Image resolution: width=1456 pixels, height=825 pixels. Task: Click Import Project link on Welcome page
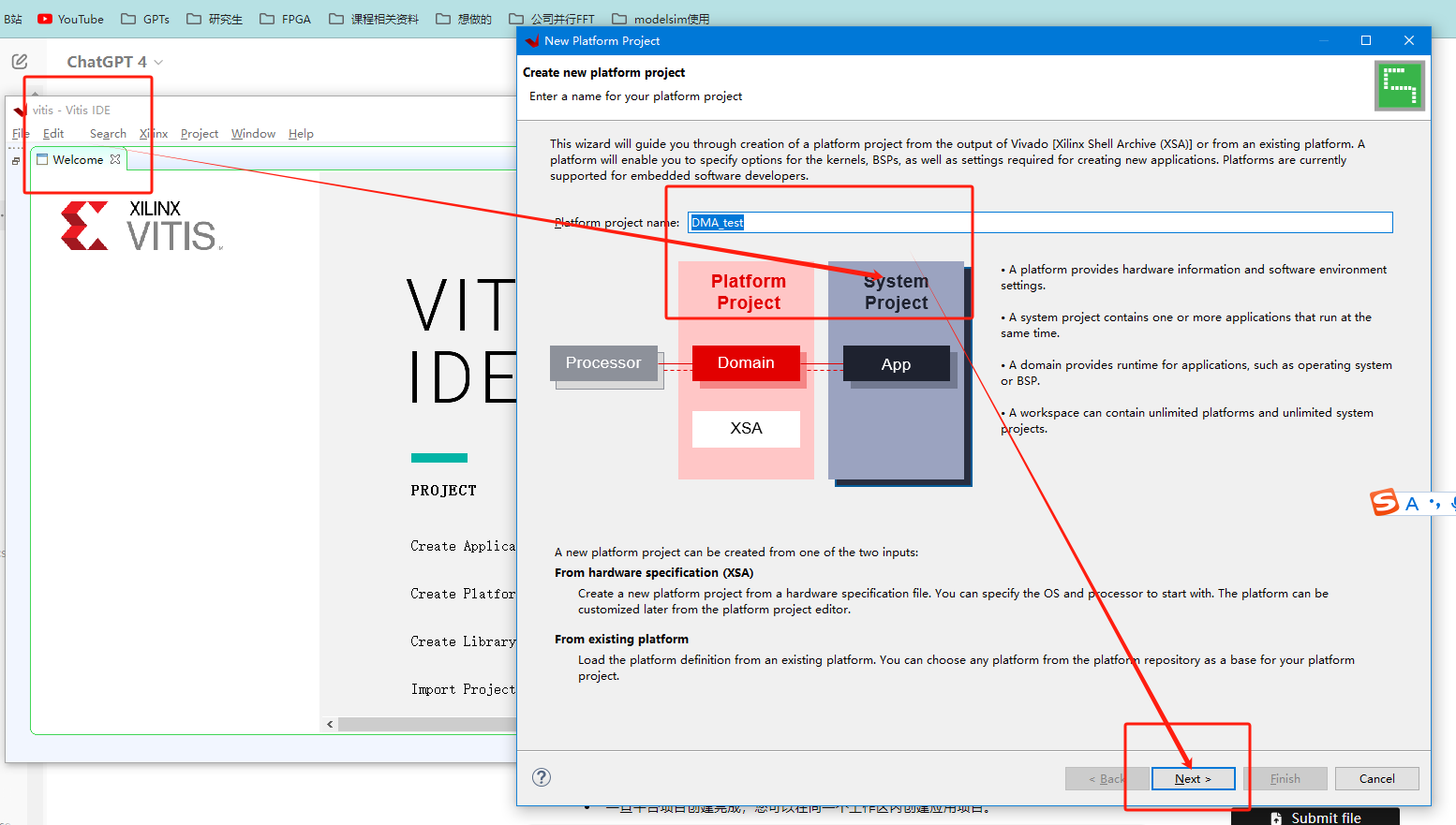click(463, 689)
